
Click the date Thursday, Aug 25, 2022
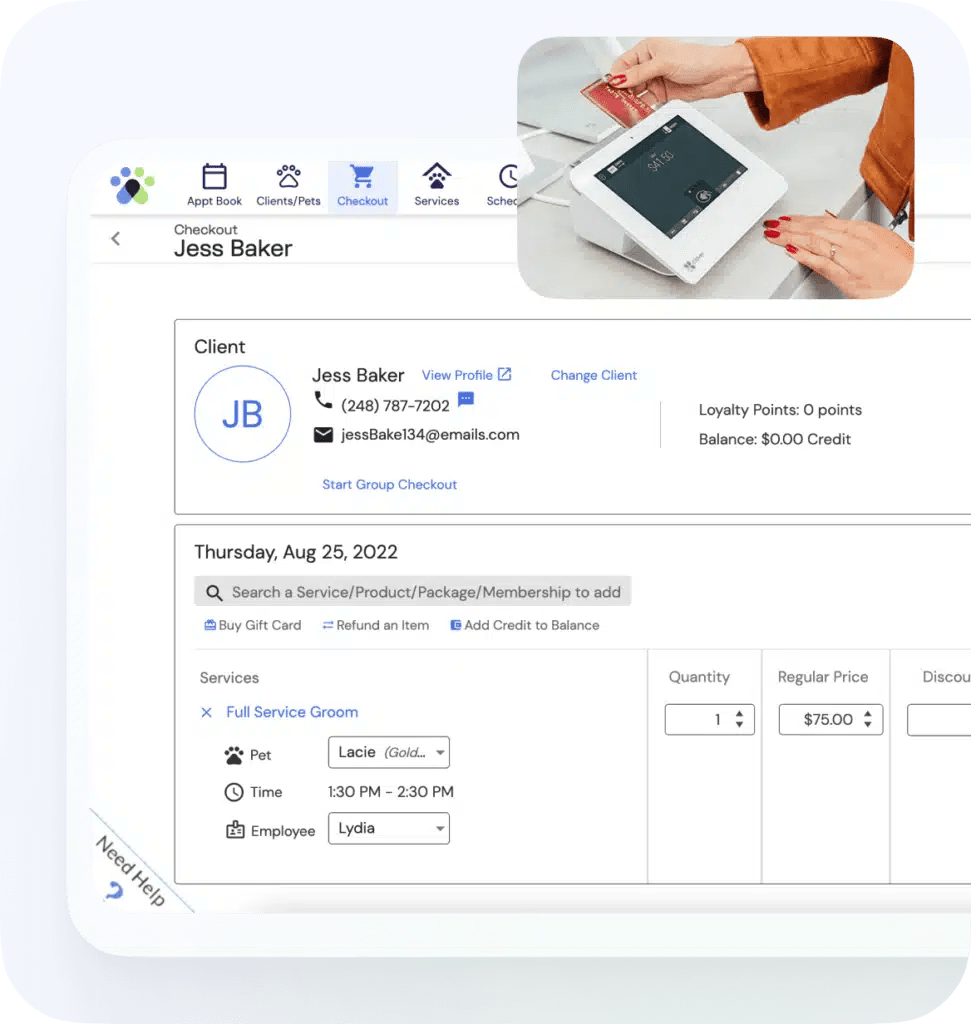coord(296,552)
